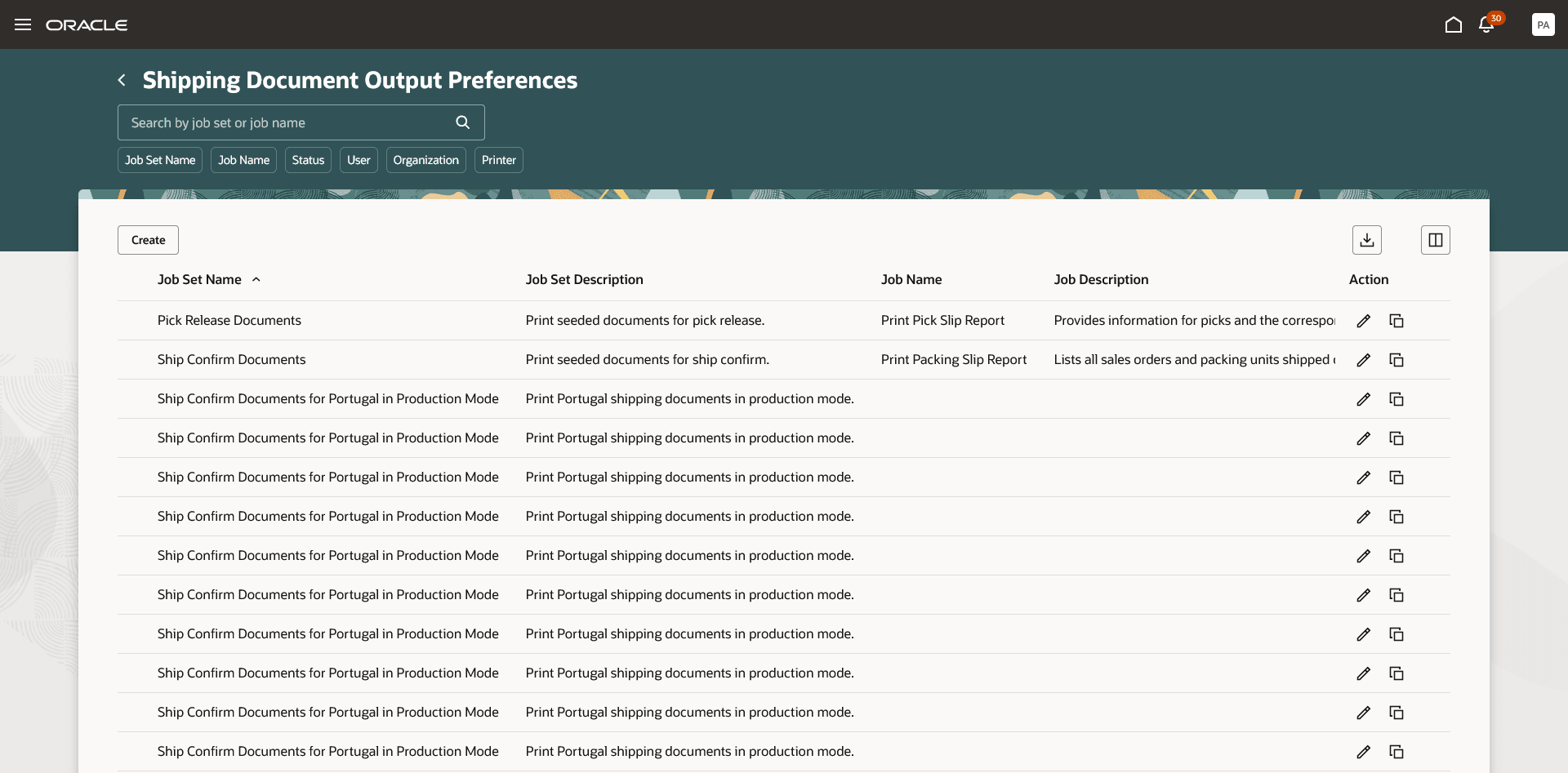Export the job set list via download icon
The image size is (1568, 773).
pyautogui.click(x=1368, y=239)
